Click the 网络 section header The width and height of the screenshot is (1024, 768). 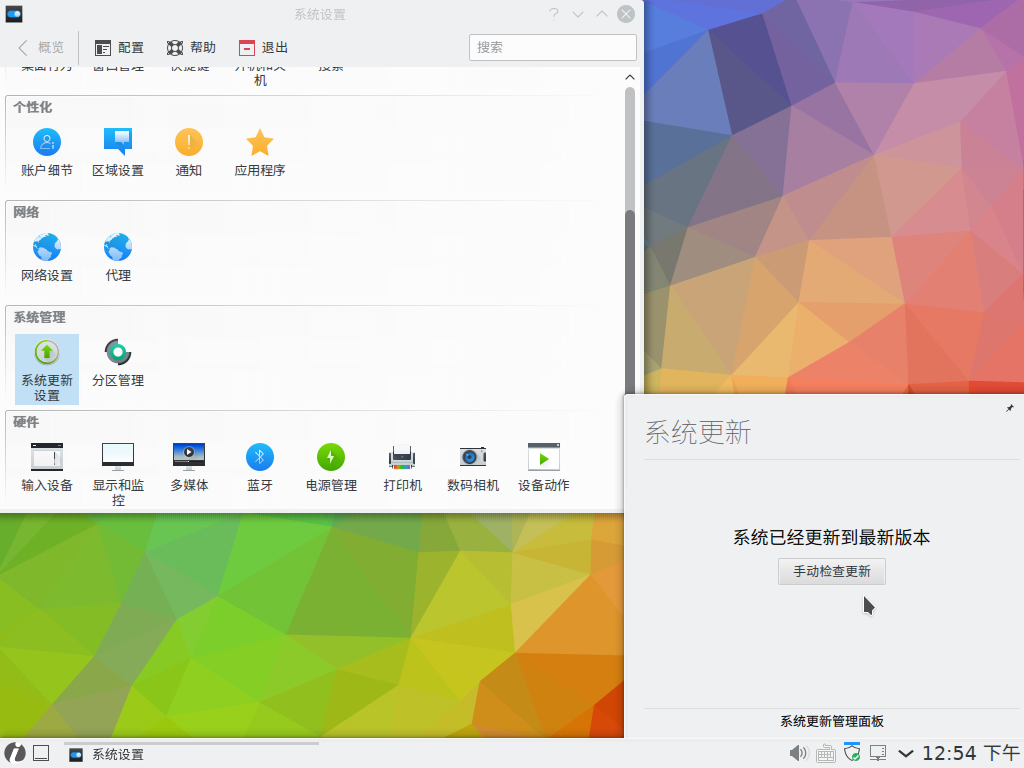pyautogui.click(x=26, y=212)
